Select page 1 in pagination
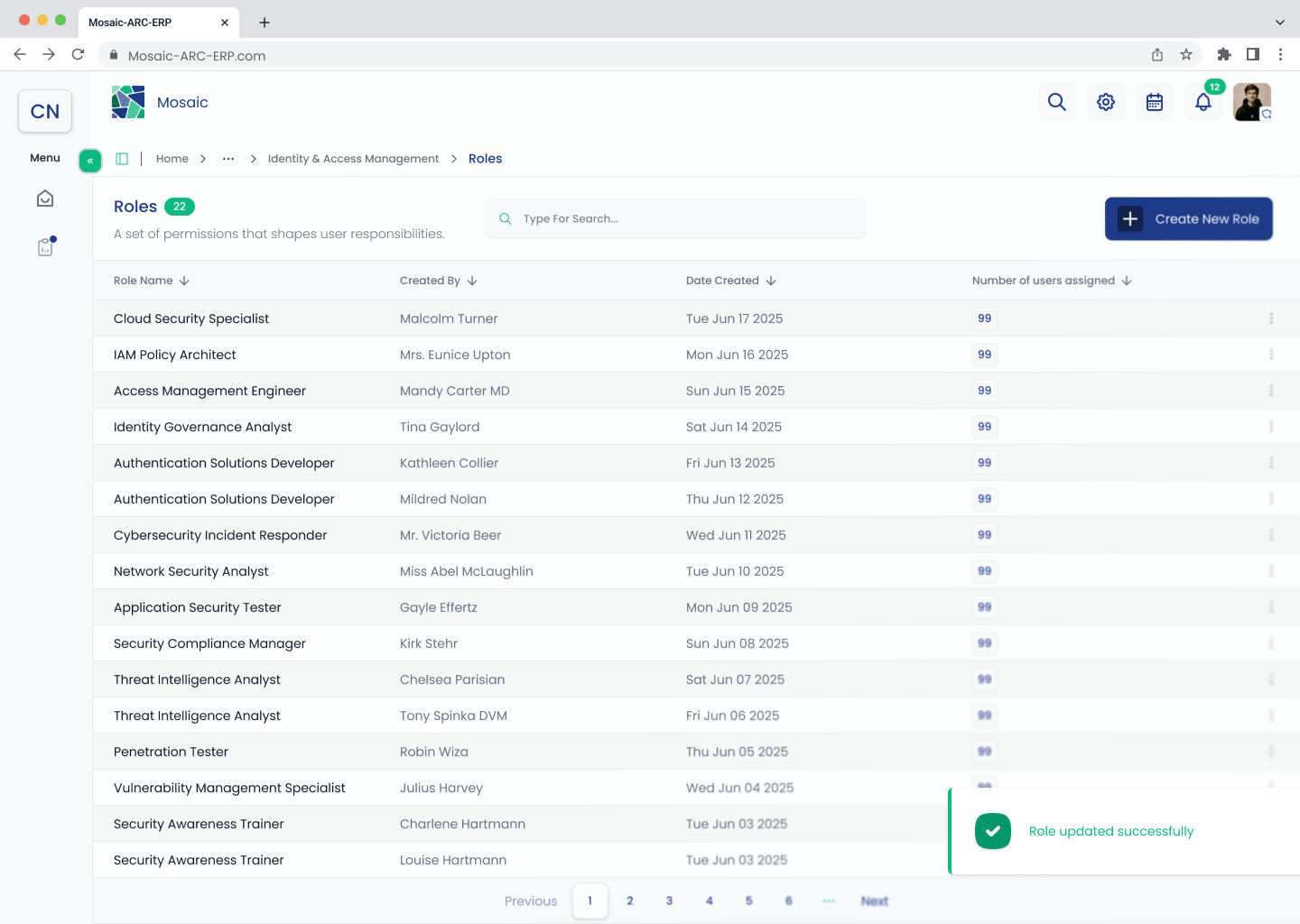The height and width of the screenshot is (924, 1300). click(x=590, y=901)
